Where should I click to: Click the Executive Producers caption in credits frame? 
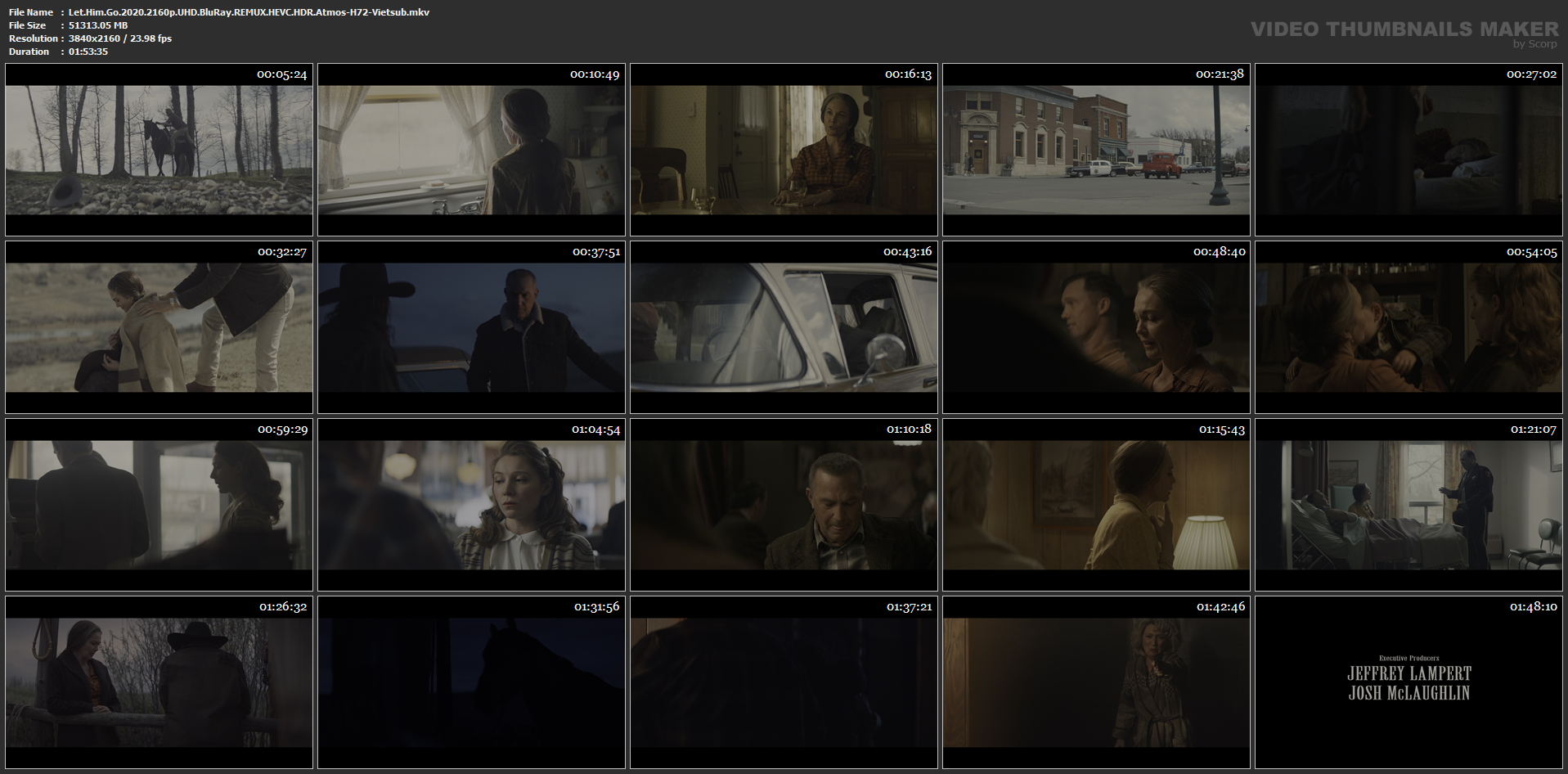(1409, 658)
